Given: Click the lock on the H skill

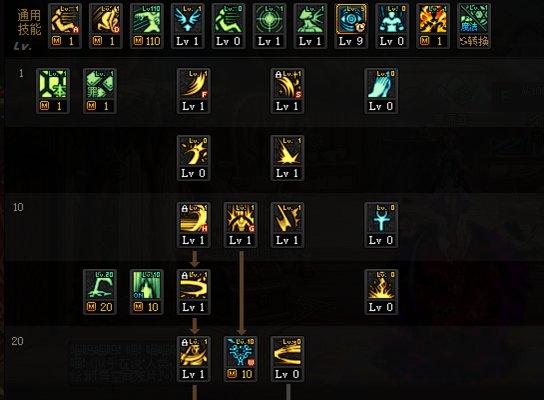Looking at the screenshot, I should (185, 208).
